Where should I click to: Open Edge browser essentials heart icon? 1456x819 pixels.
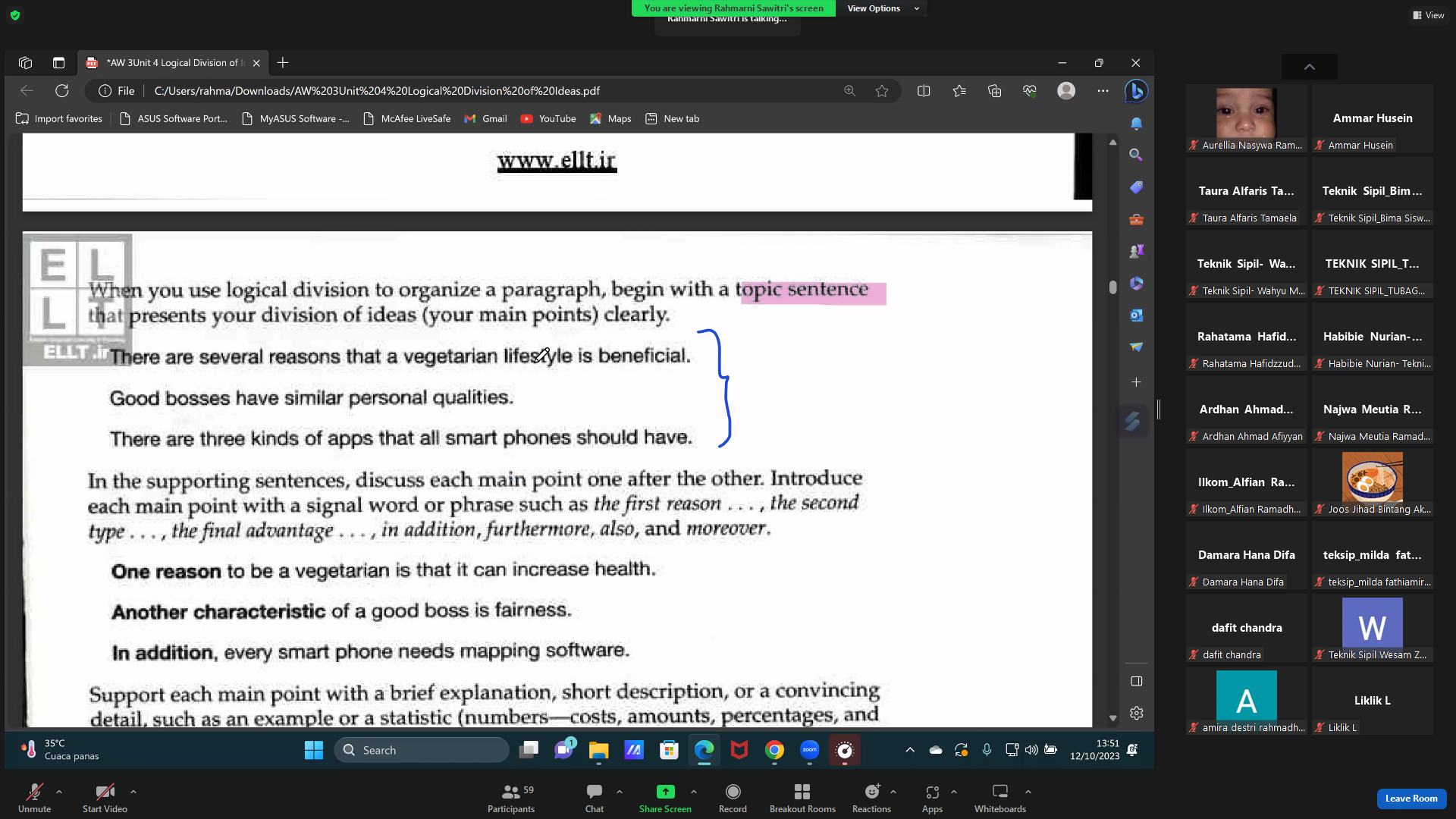coord(1030,91)
